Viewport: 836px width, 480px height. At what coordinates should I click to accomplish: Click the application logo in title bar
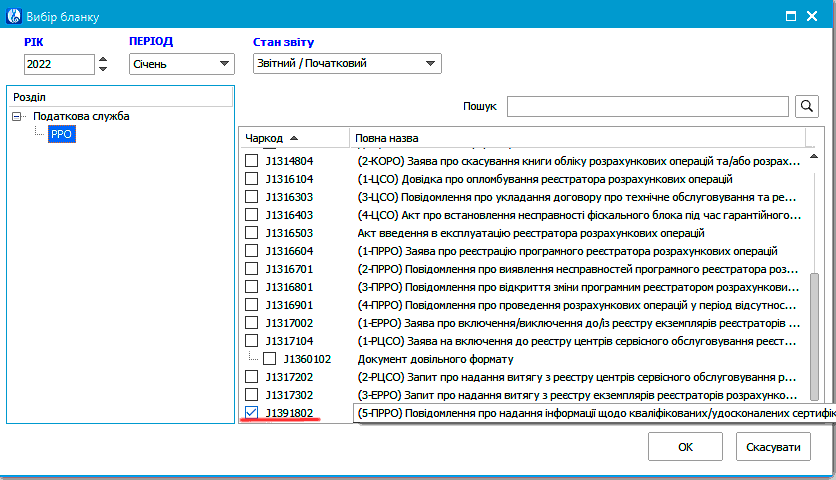click(x=13, y=16)
